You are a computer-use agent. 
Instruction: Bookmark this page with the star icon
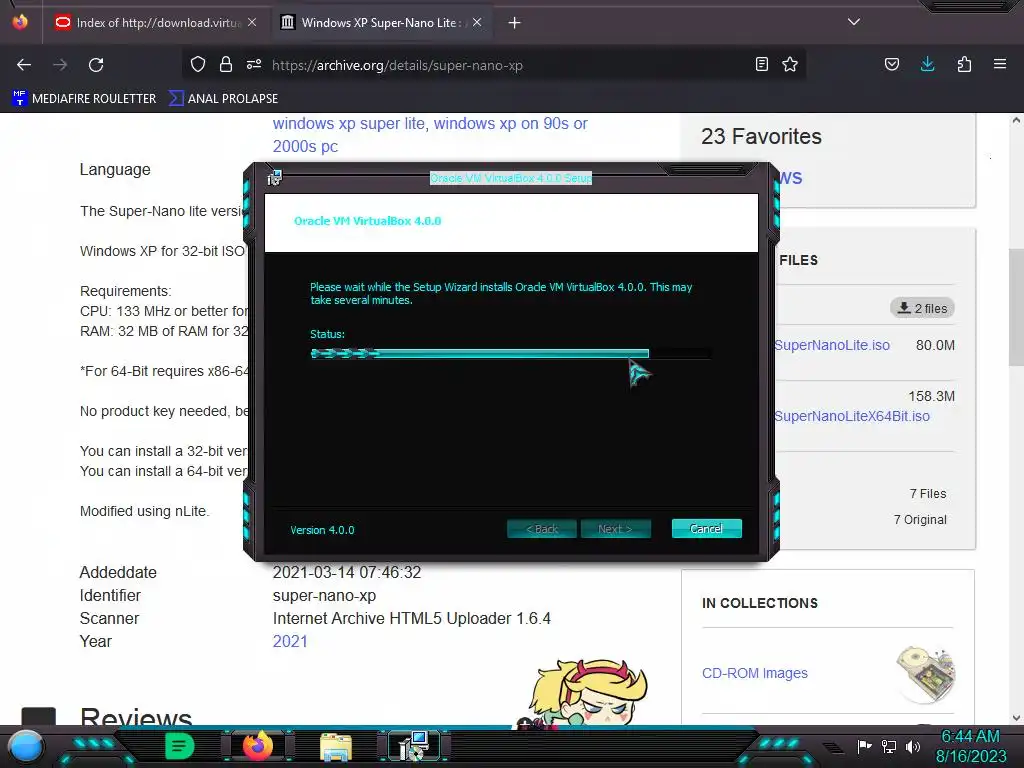(x=790, y=64)
